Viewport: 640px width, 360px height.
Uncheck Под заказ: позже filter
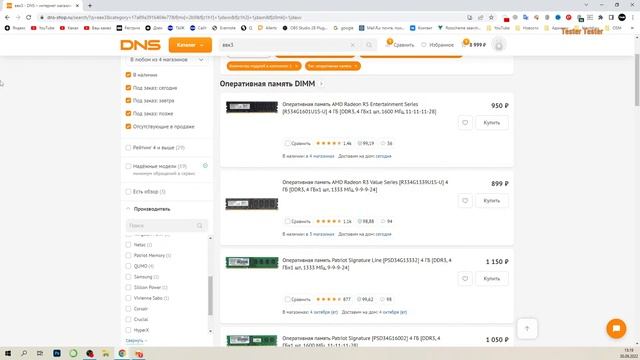tap(128, 113)
